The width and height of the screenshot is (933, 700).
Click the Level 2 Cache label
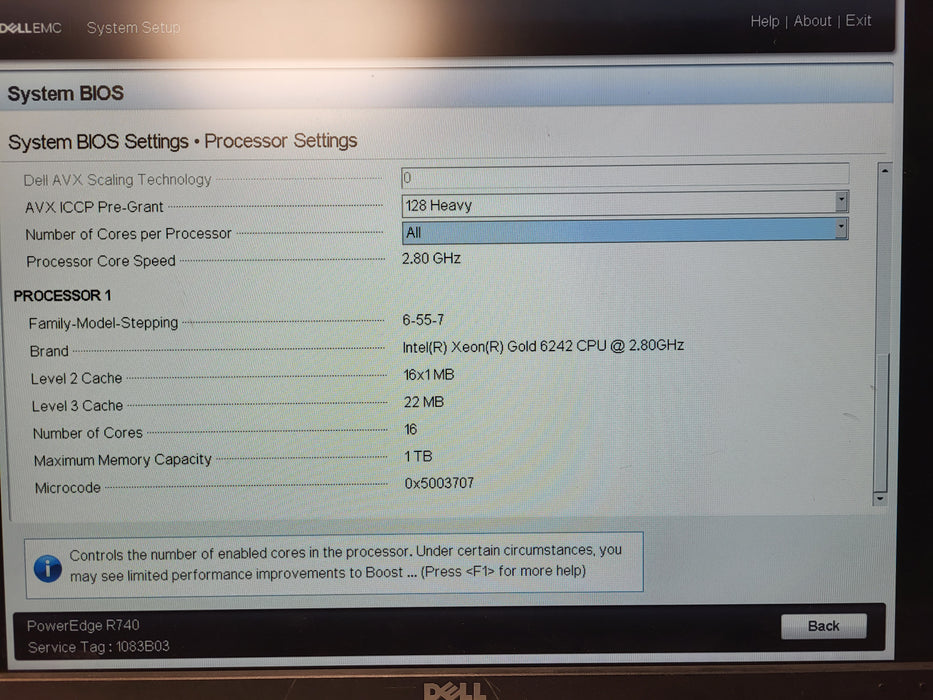[77, 379]
